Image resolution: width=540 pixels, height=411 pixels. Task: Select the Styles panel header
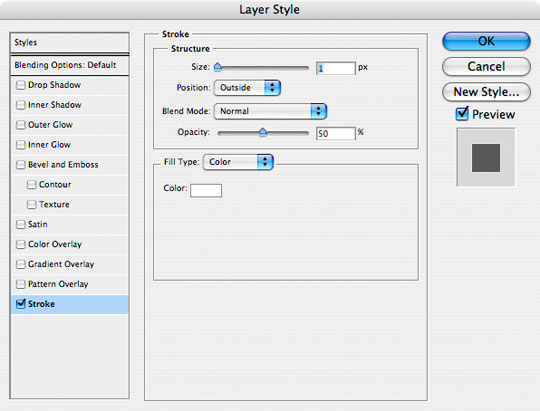pyautogui.click(x=70, y=43)
